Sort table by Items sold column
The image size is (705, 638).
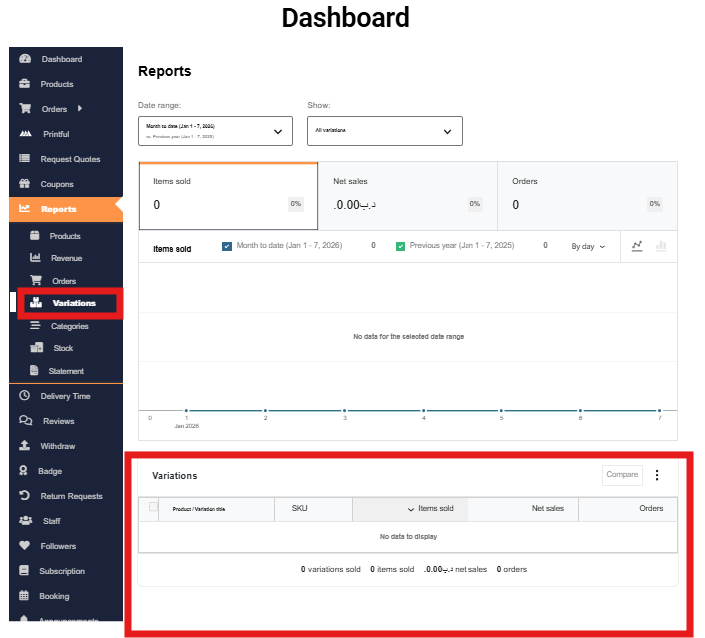tap(430, 509)
